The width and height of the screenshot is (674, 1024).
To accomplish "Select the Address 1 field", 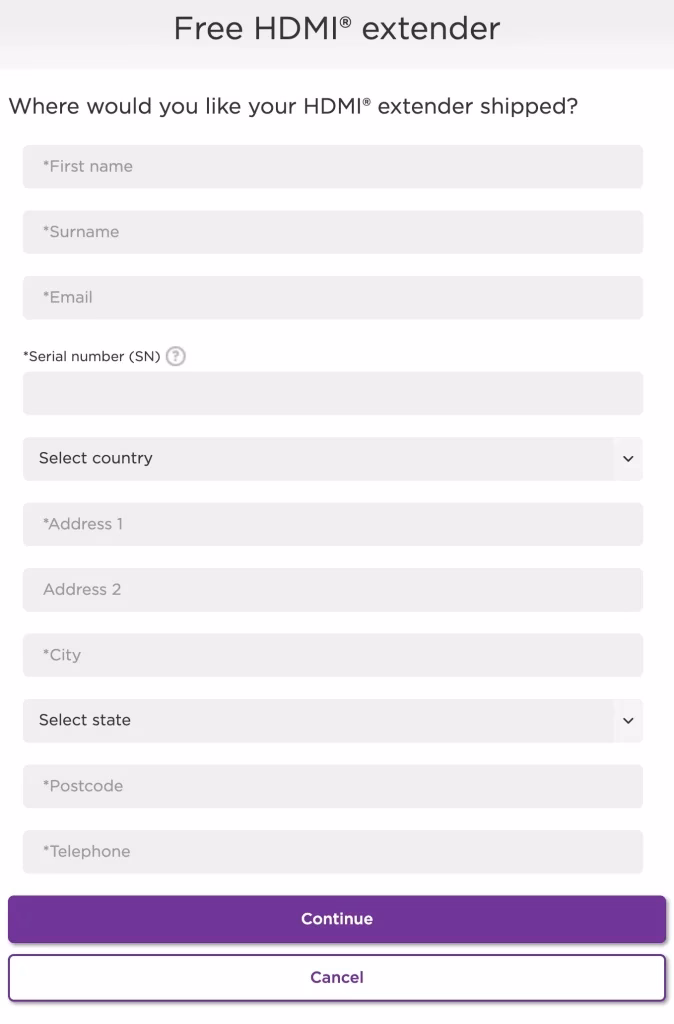I will tap(333, 524).
